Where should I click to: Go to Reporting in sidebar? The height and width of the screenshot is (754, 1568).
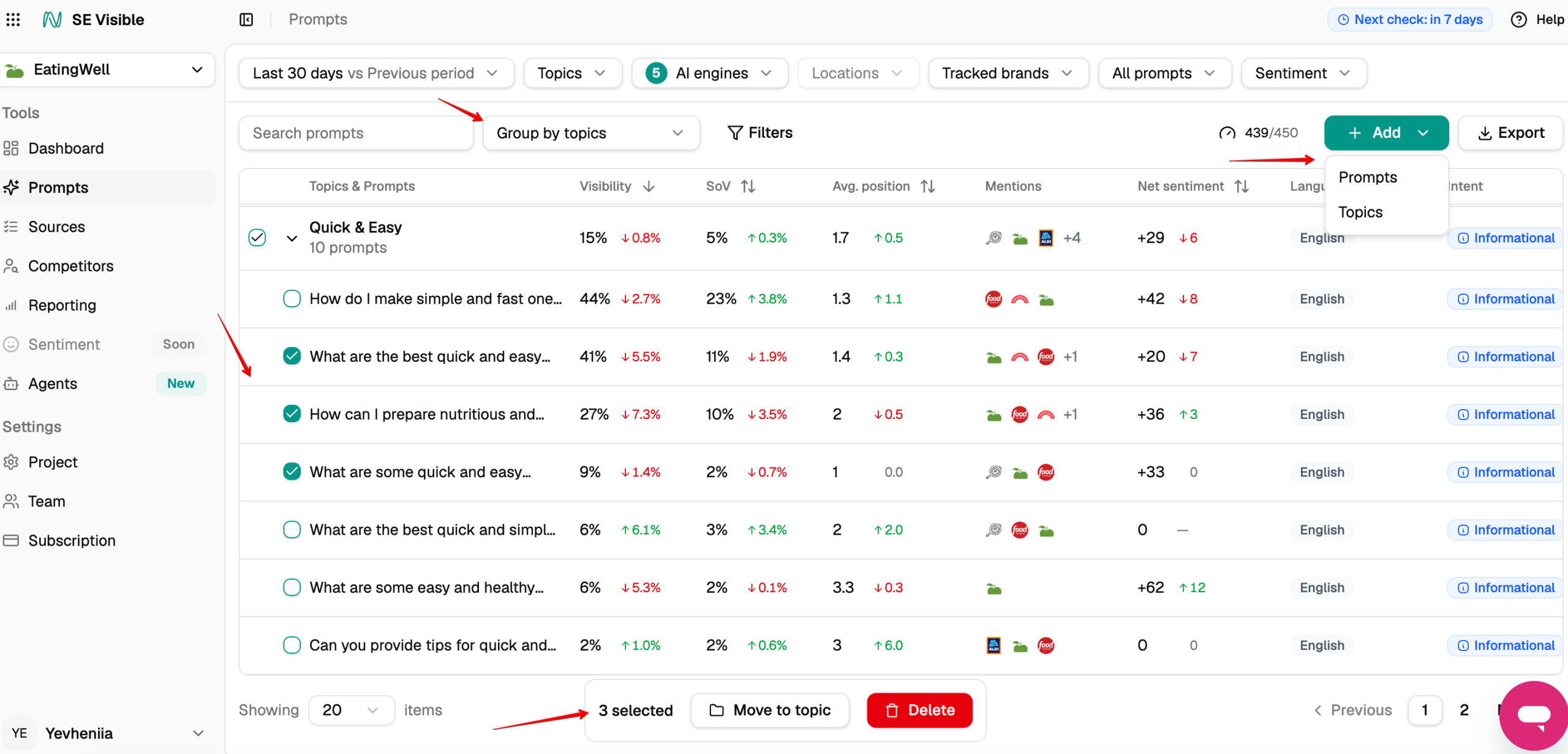click(x=108, y=305)
